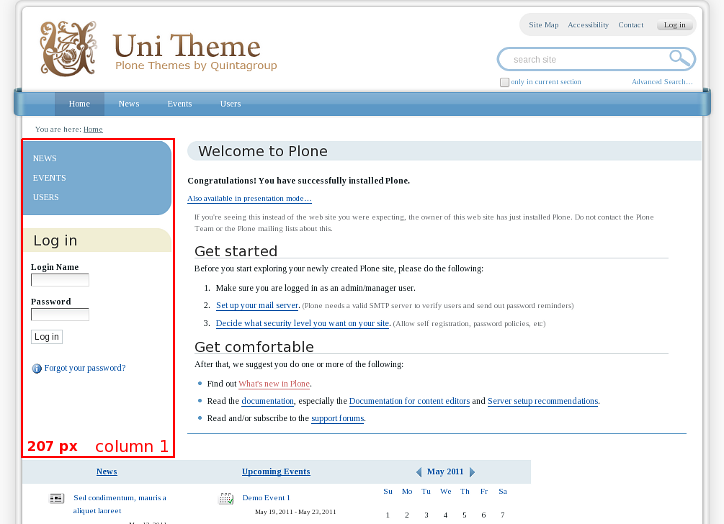Focus the Login Name field
The width and height of the screenshot is (724, 524).
pos(60,280)
